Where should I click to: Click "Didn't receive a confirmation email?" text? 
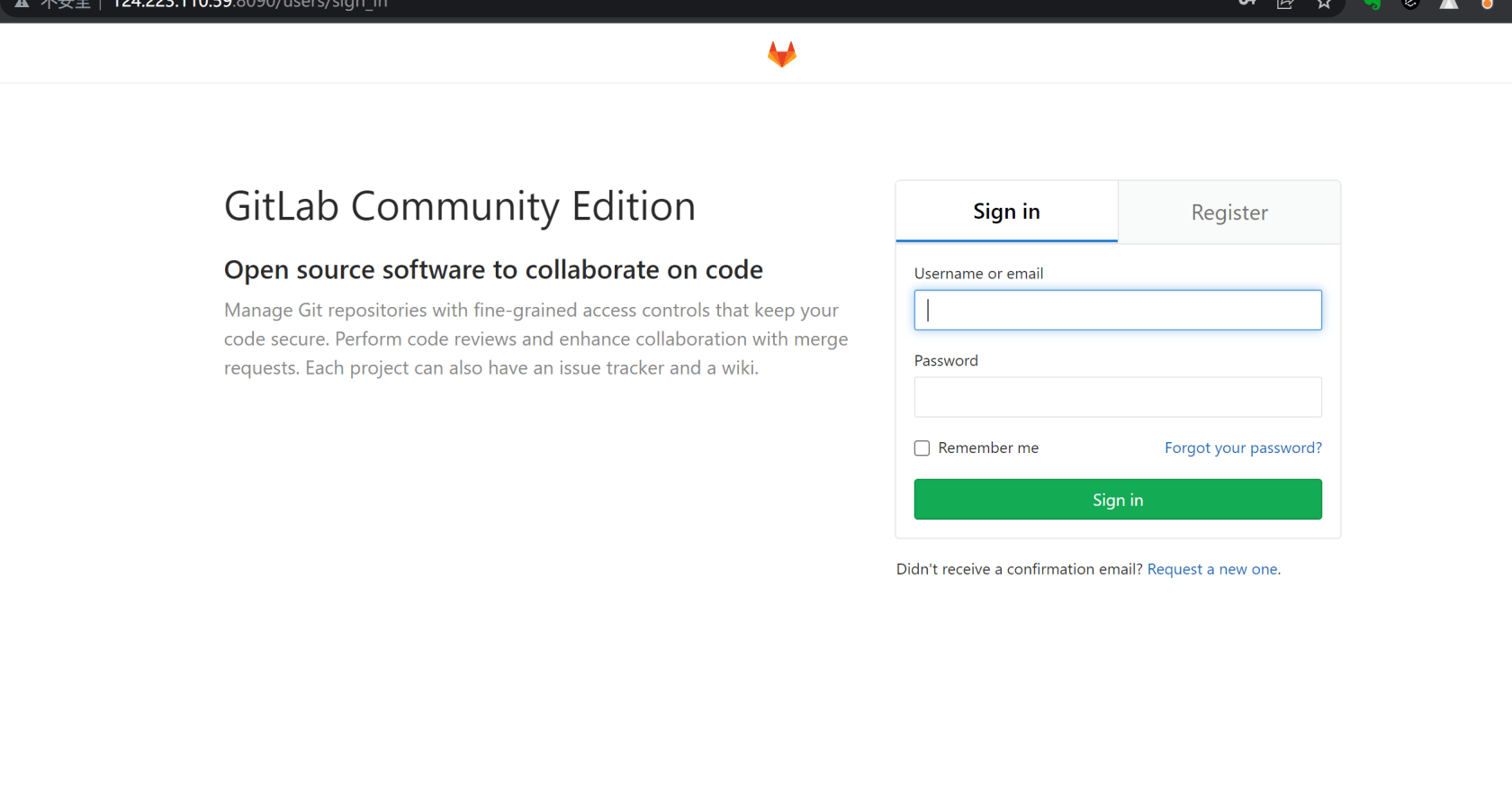[1019, 569]
